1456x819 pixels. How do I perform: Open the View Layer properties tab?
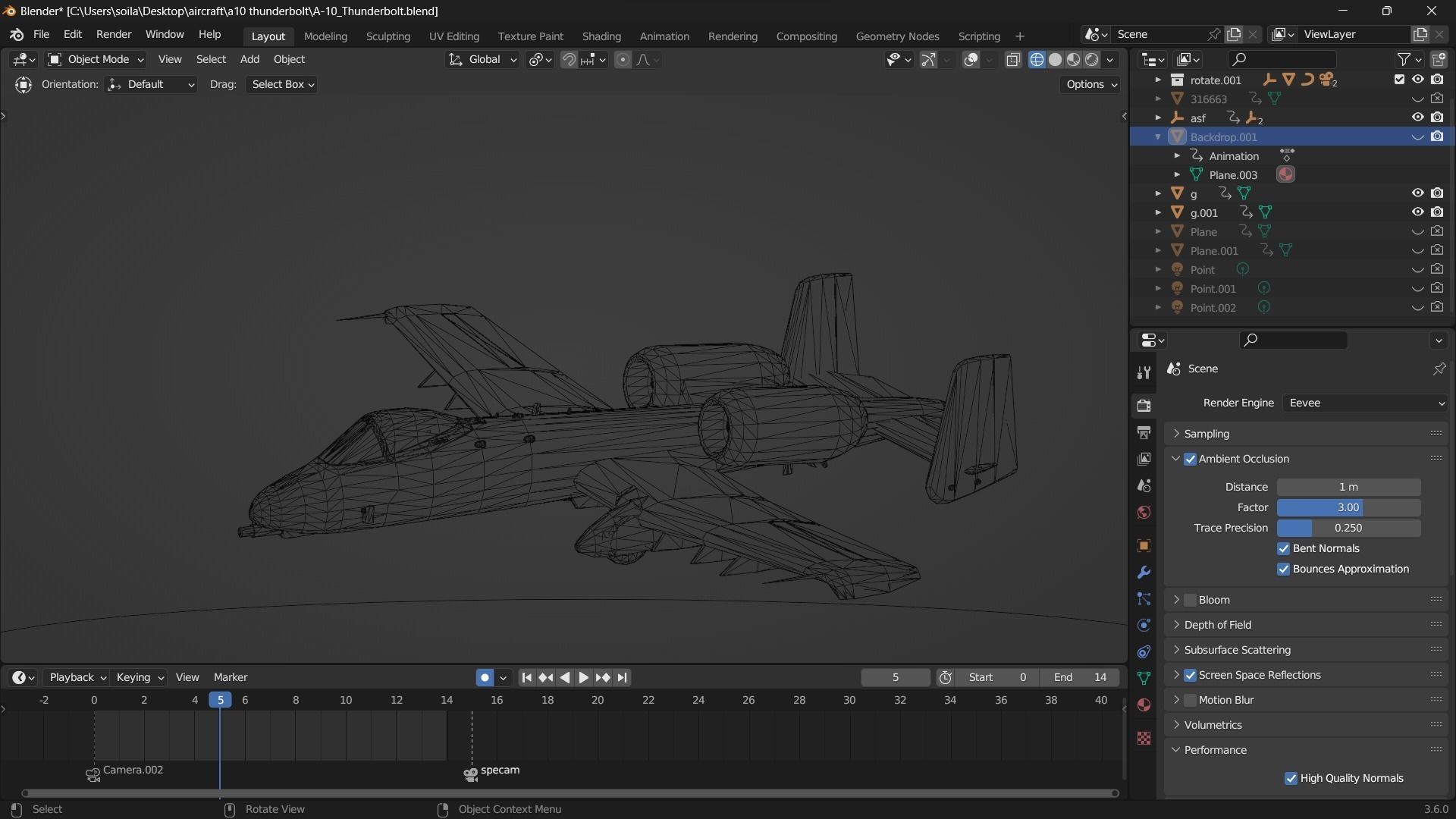tap(1144, 459)
